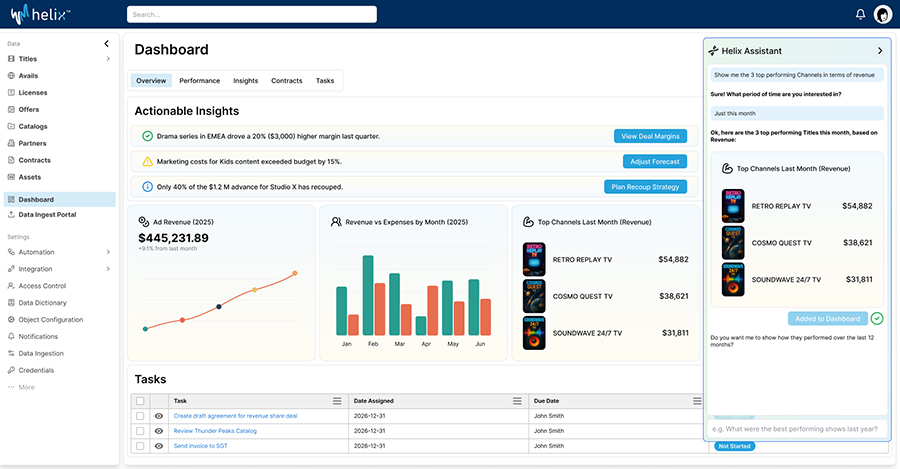Click the notifications bell icon in header

pos(860,14)
